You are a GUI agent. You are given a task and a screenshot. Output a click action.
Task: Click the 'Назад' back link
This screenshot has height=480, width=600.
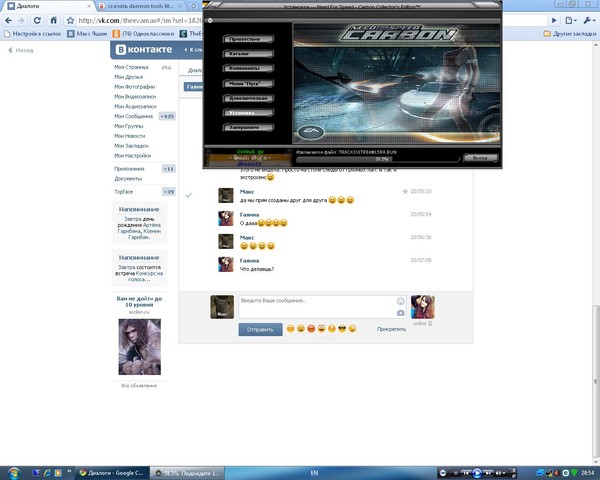click(x=21, y=50)
